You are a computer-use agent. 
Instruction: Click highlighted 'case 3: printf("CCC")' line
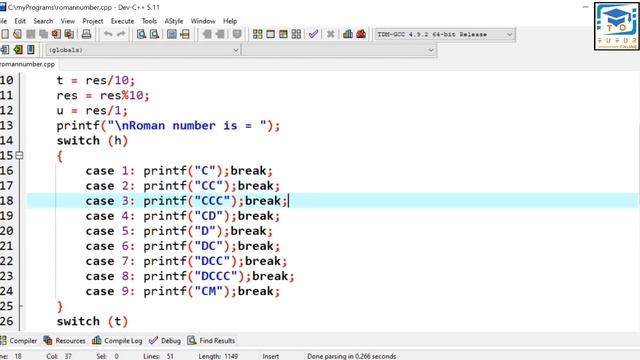click(186, 201)
